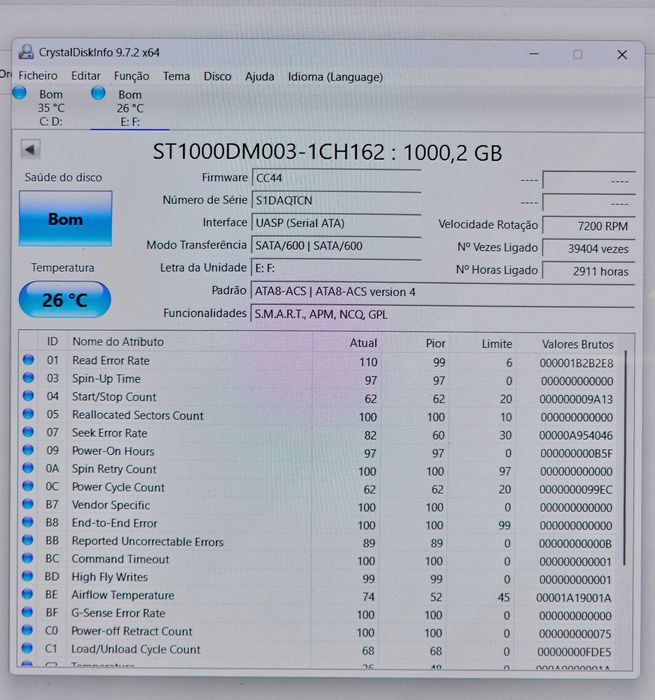Select the previous disk arrow button
The image size is (655, 700).
[30, 150]
